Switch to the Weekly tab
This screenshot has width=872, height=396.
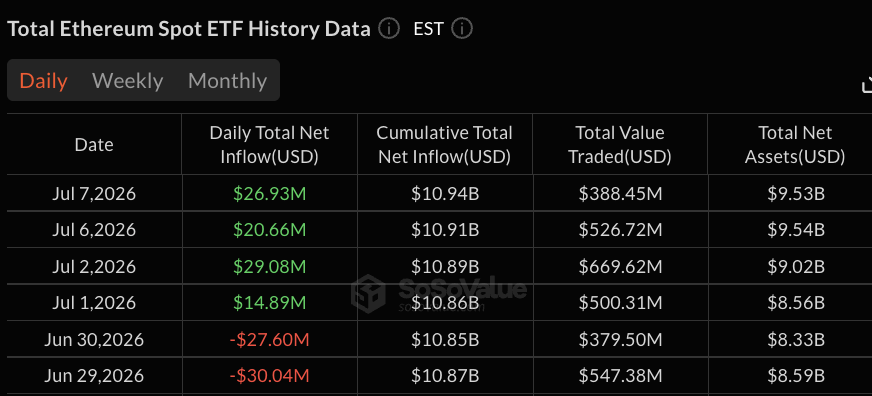127,81
